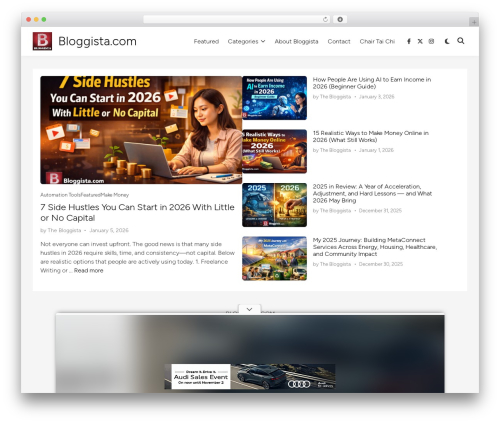This screenshot has height=423, width=500.
Task: Open the site search magnifier
Action: [461, 41]
